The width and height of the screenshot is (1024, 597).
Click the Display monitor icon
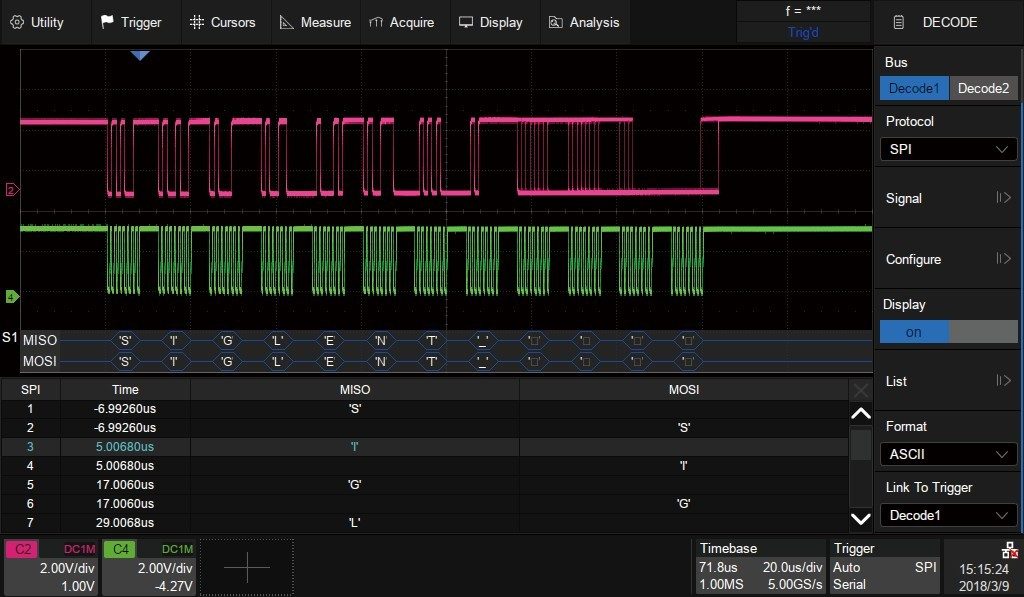coord(466,22)
